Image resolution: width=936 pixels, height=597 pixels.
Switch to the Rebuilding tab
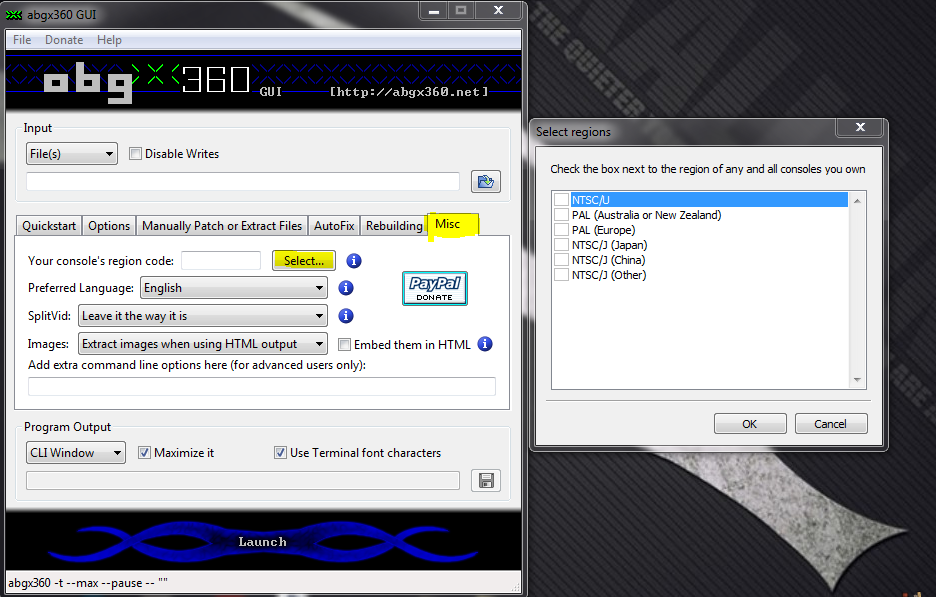coord(394,225)
